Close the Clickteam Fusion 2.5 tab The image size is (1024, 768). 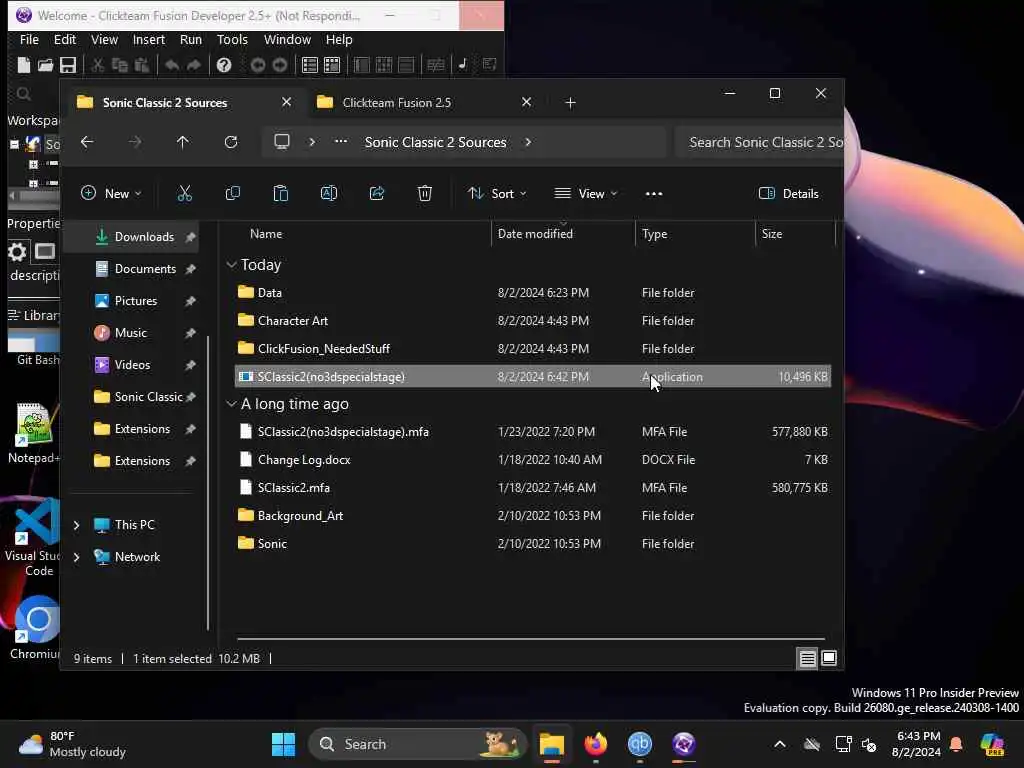(526, 102)
